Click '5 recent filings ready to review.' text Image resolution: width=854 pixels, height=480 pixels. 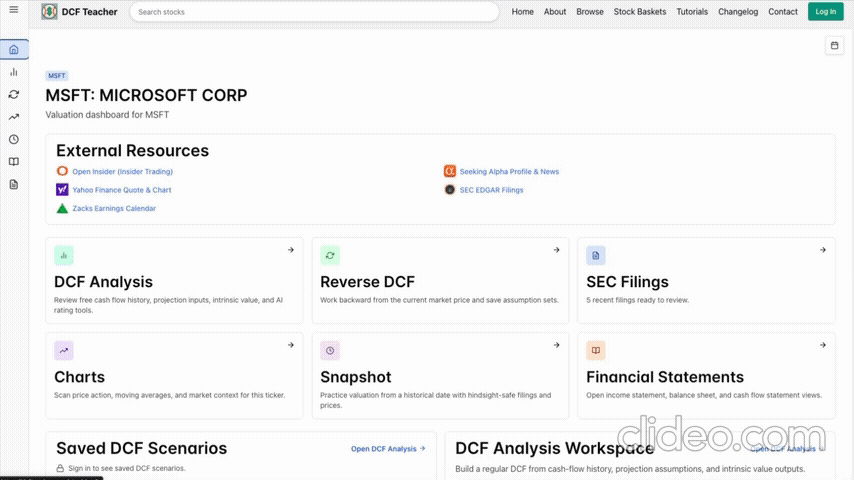coord(638,300)
